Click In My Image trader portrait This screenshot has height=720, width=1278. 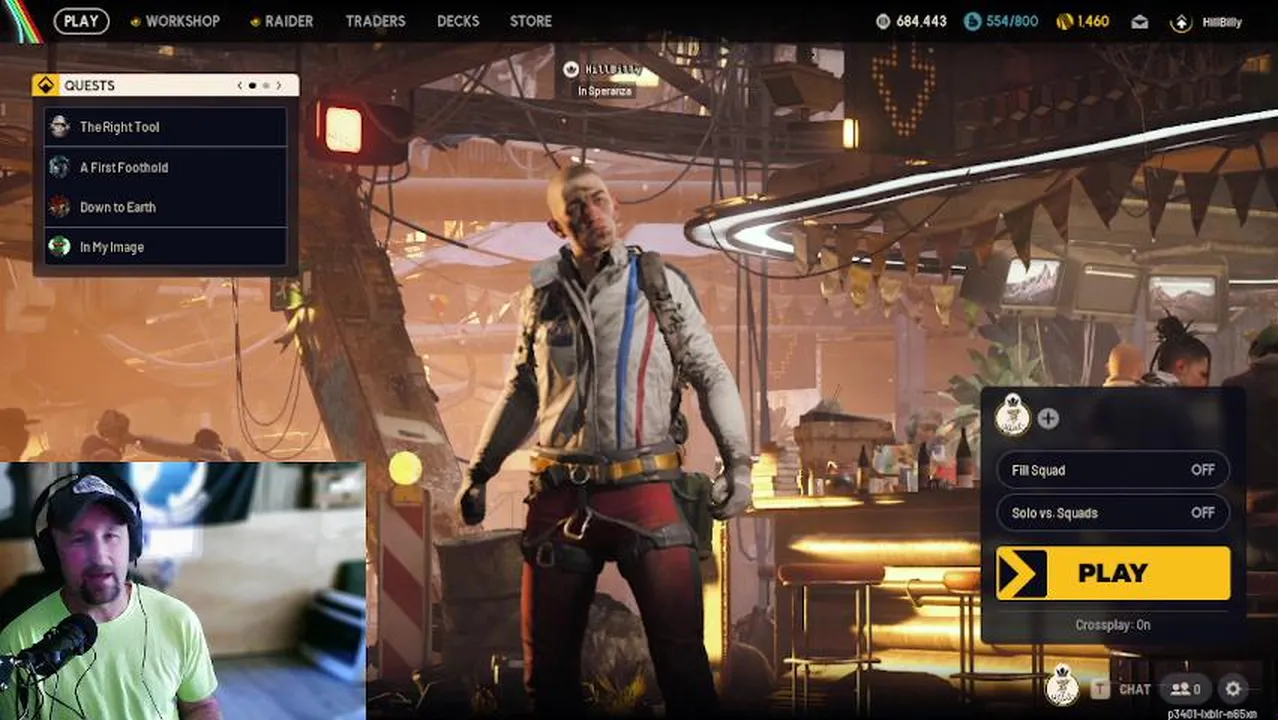click(60, 246)
